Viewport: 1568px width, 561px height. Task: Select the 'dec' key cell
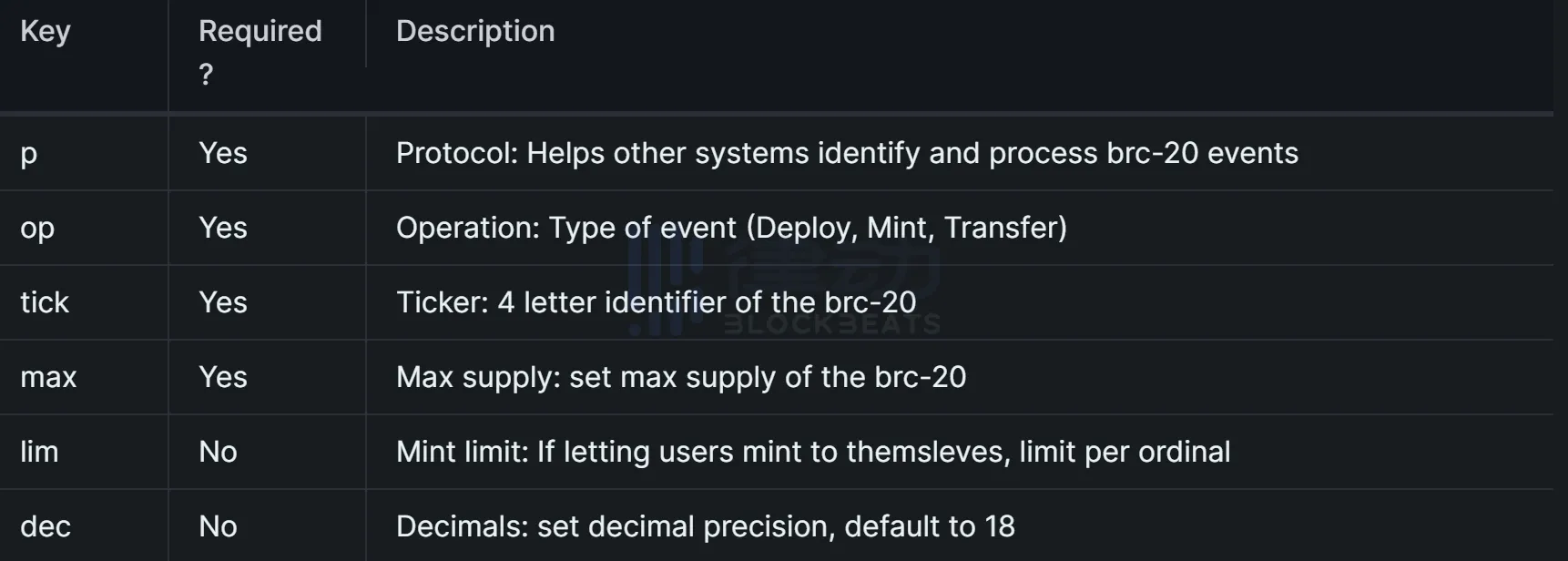[46, 526]
